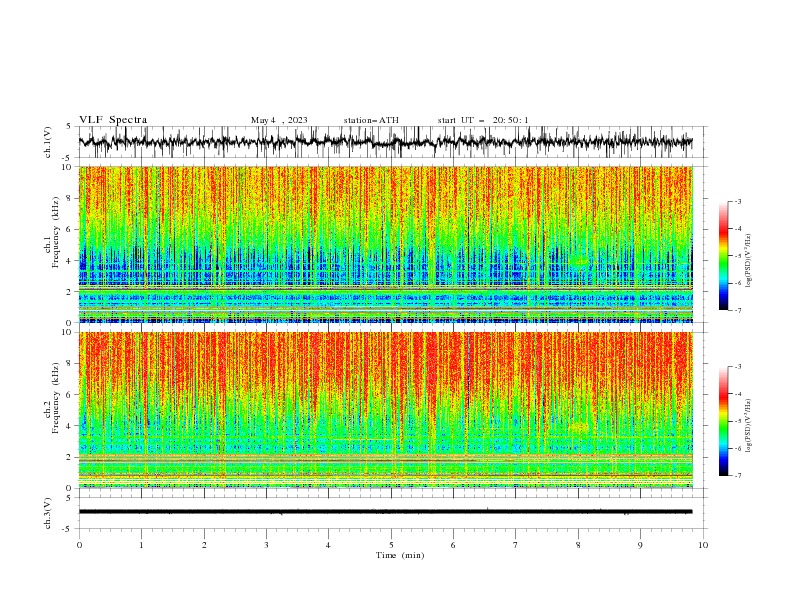Click the "station=ATH" label
This screenshot has width=792, height=612.
point(371,120)
